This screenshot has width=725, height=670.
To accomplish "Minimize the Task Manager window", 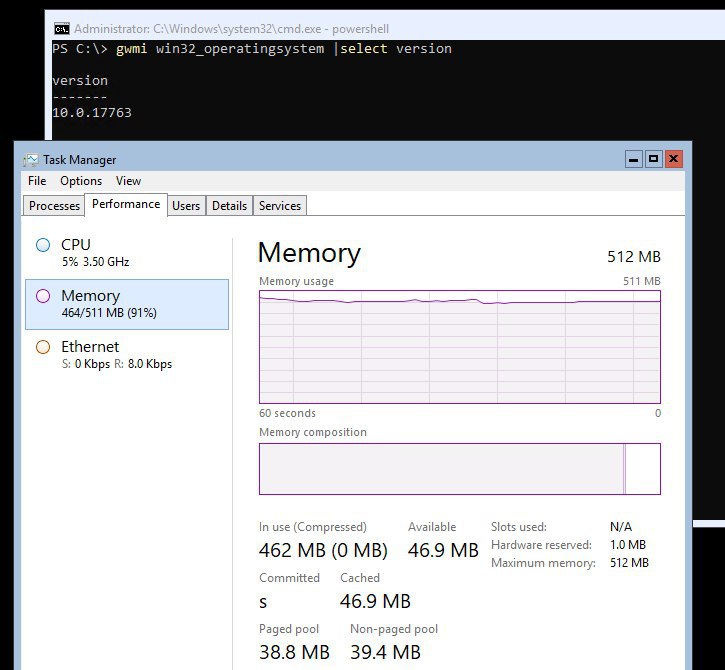I will [x=633, y=159].
